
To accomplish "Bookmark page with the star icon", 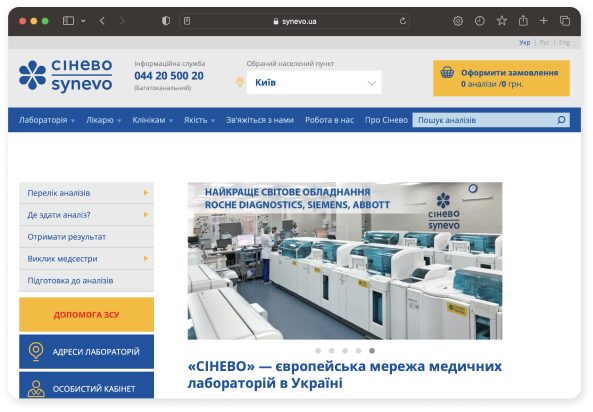I will (501, 21).
